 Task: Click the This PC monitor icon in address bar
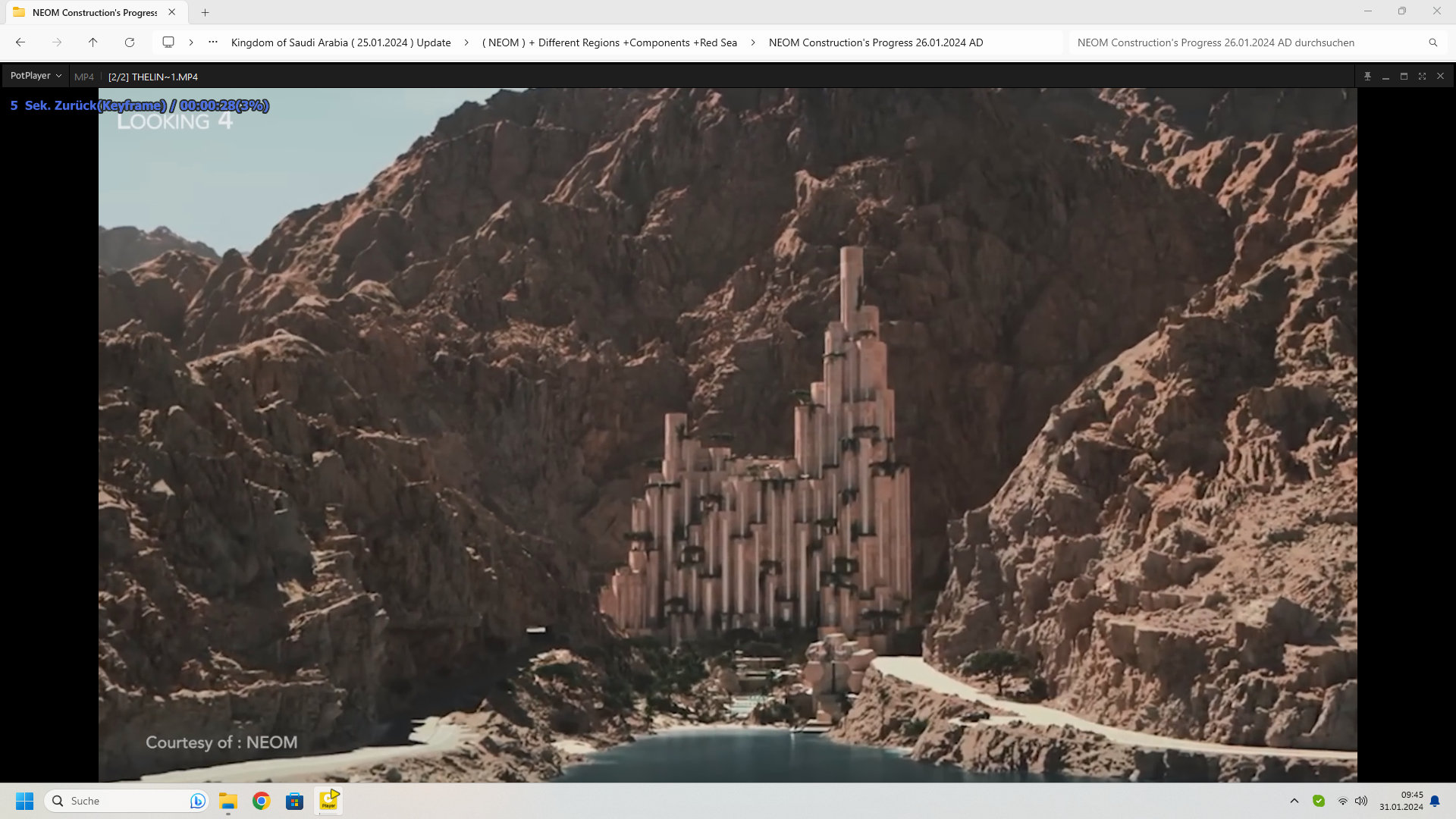pos(168,42)
